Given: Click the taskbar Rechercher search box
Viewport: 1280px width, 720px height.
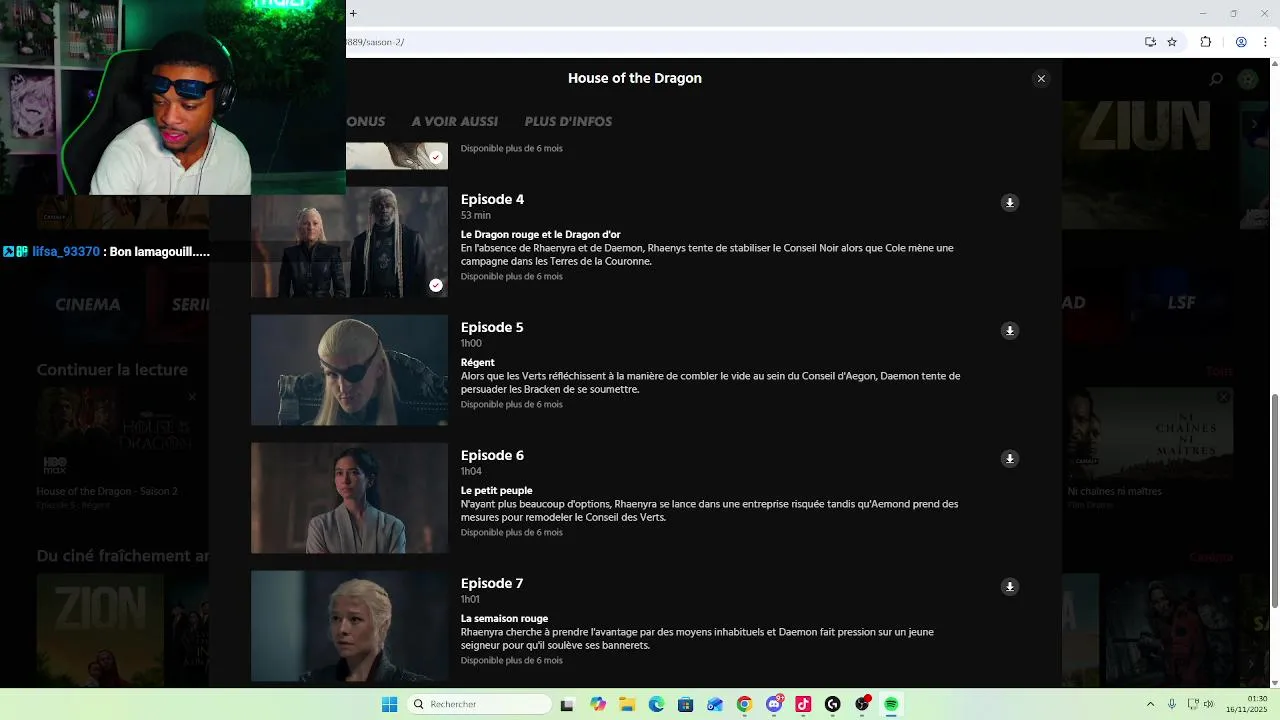Looking at the screenshot, I should click(480, 704).
